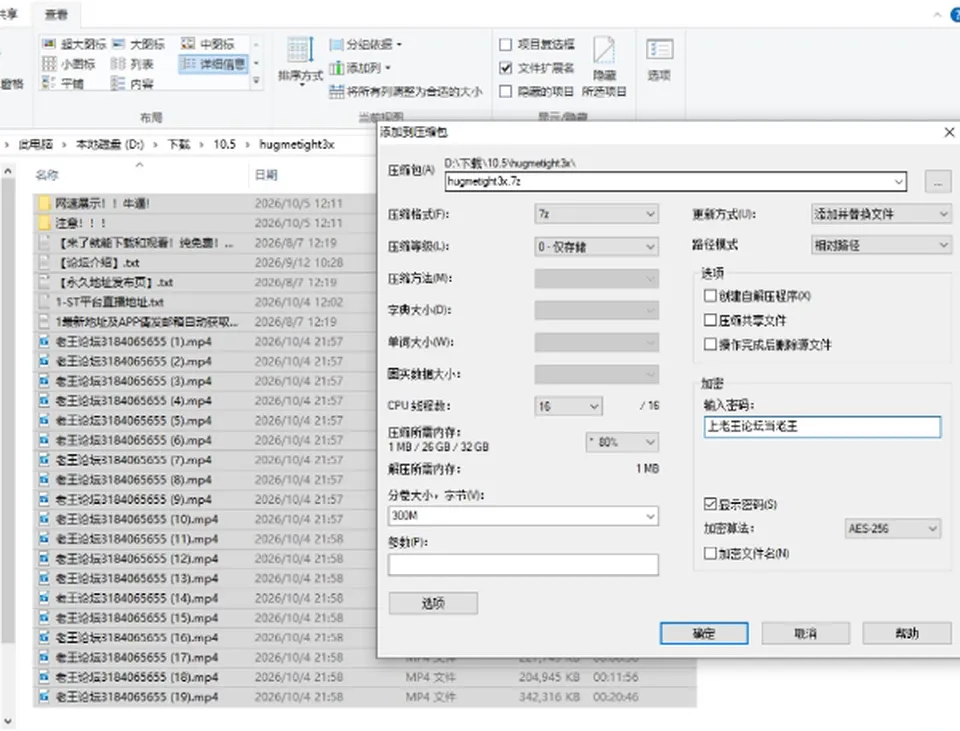Image resolution: width=960 pixels, height=731 pixels.
Task: Click 取消 to cancel the archive dialog
Action: point(806,634)
